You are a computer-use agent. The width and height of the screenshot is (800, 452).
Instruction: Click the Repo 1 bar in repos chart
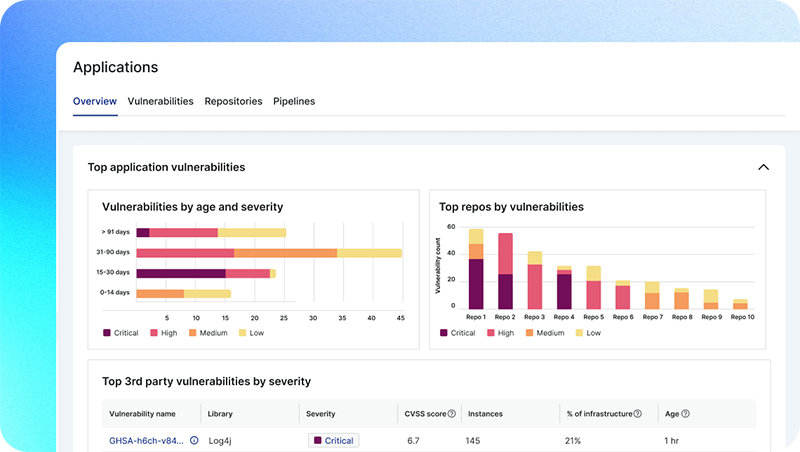(476, 270)
